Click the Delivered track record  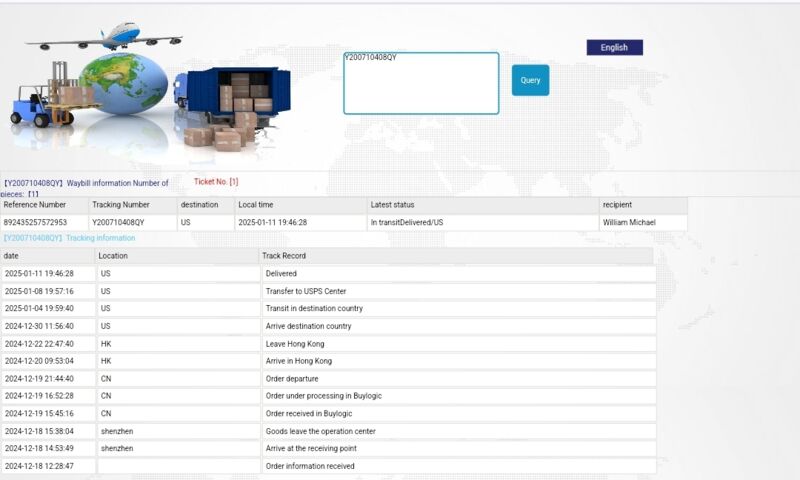281,274
